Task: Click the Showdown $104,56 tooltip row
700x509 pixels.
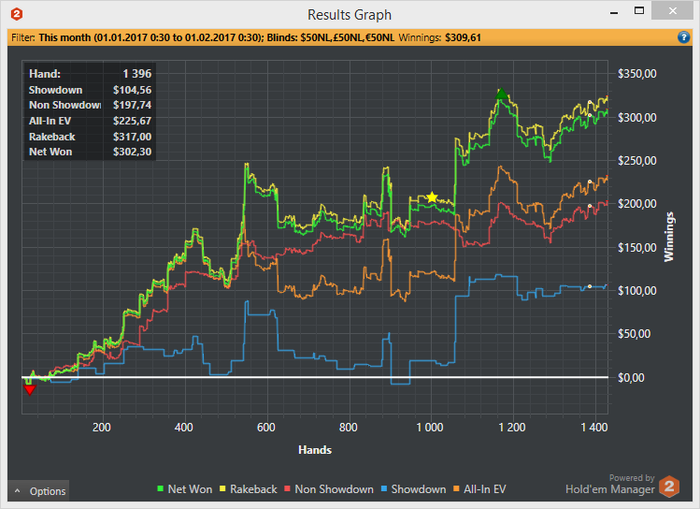Action: point(90,90)
